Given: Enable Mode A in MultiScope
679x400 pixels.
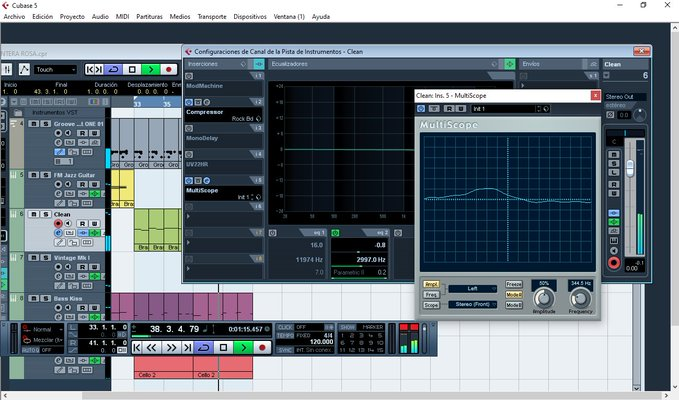Looking at the screenshot, I should [x=514, y=295].
